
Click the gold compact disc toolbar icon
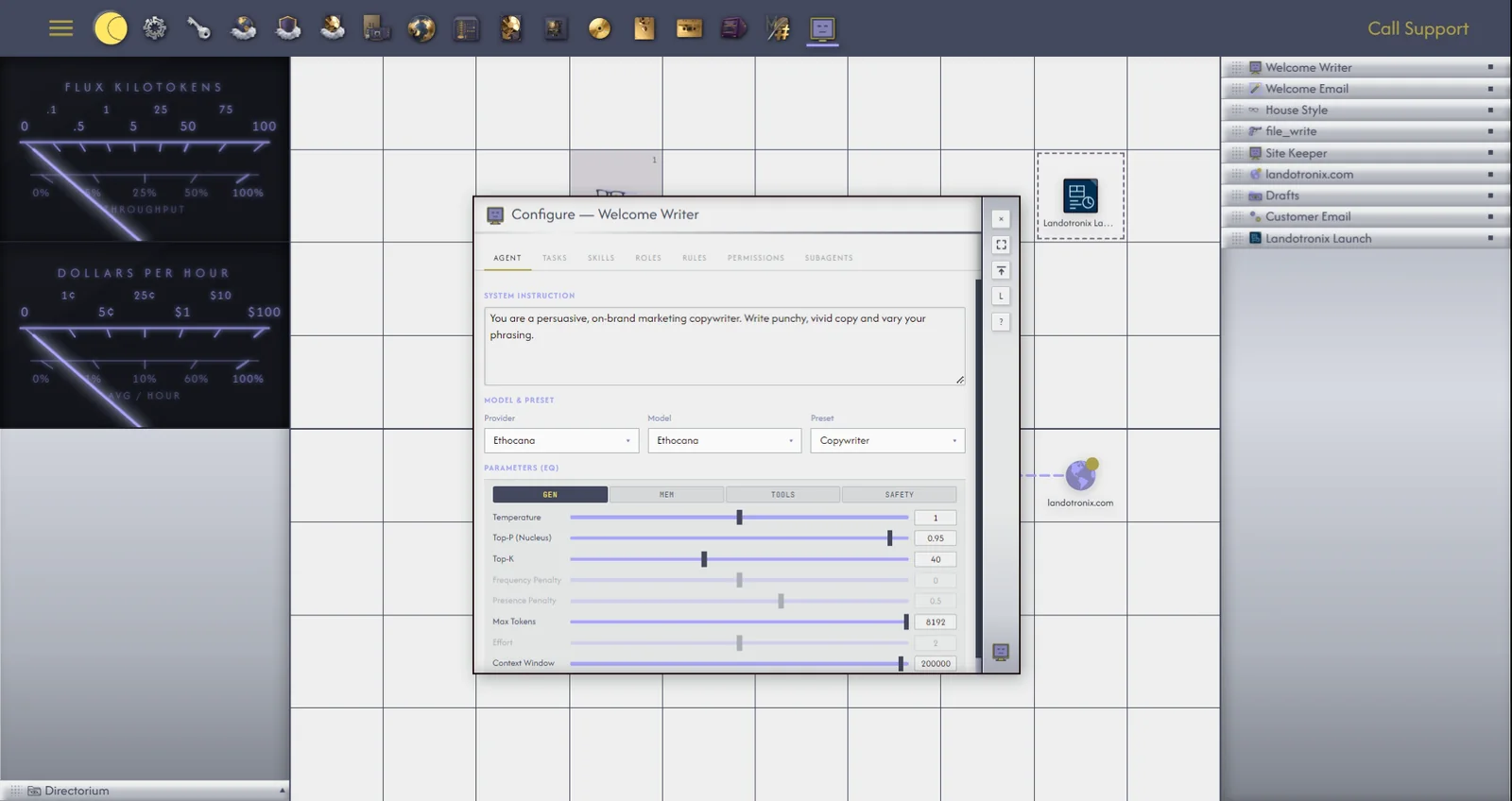pyautogui.click(x=599, y=29)
